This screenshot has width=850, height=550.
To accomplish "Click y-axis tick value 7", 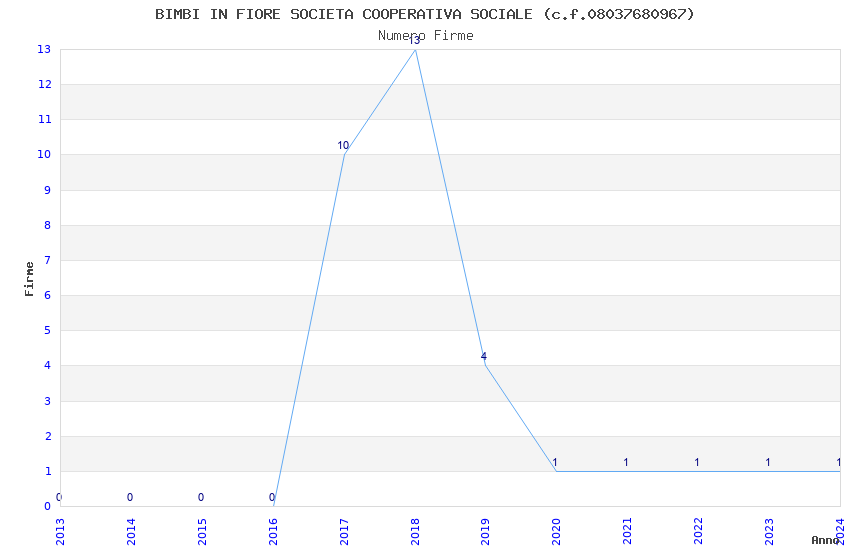I will tap(48, 260).
